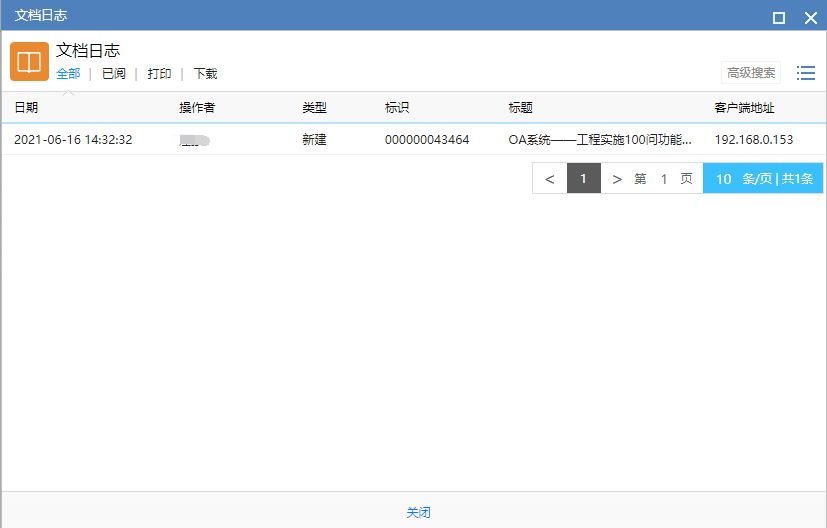Switch to the 已阅 tab
Screen dimensions: 827x528
click(x=114, y=74)
